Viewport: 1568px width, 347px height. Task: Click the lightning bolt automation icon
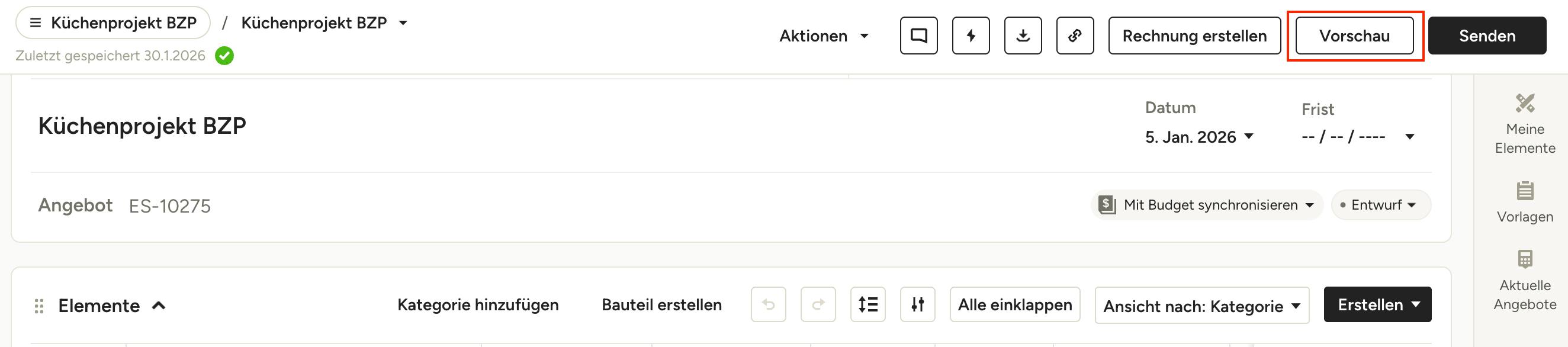coord(971,36)
